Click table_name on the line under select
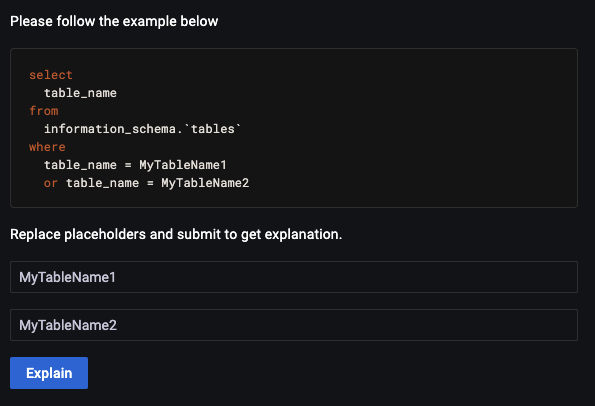This screenshot has height=406, width=595. [80, 93]
